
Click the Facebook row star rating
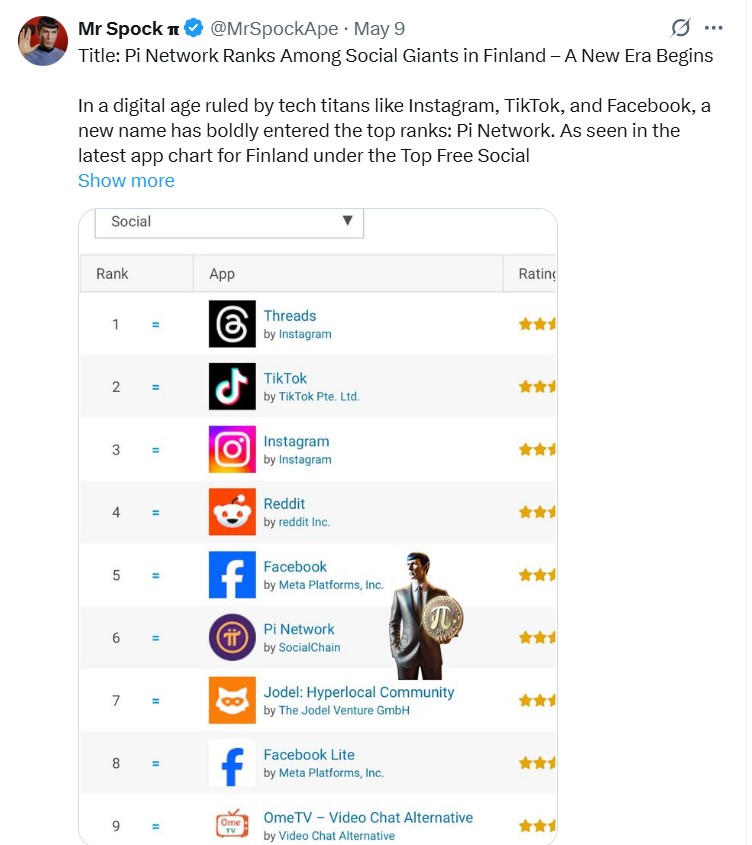coord(537,575)
